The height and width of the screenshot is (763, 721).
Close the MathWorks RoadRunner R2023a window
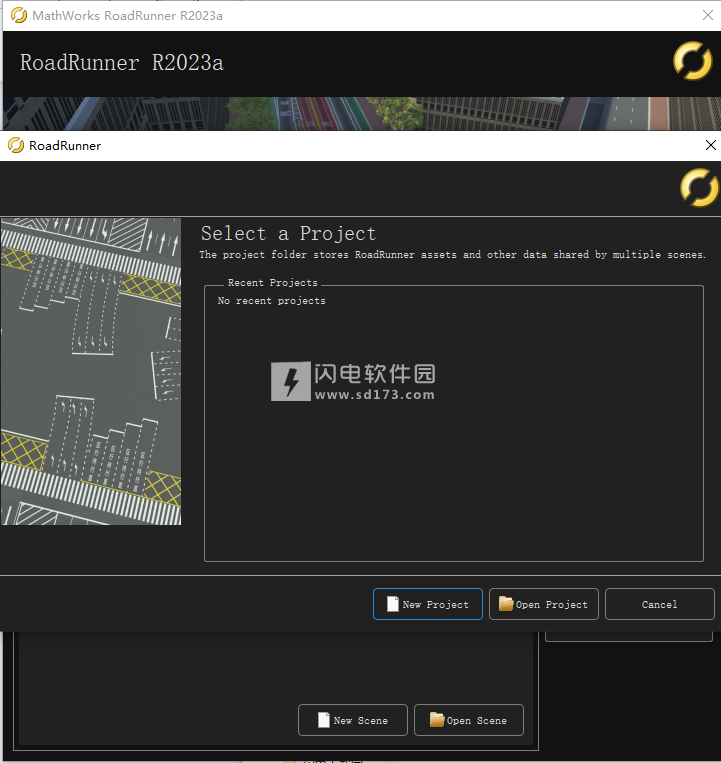click(x=708, y=15)
